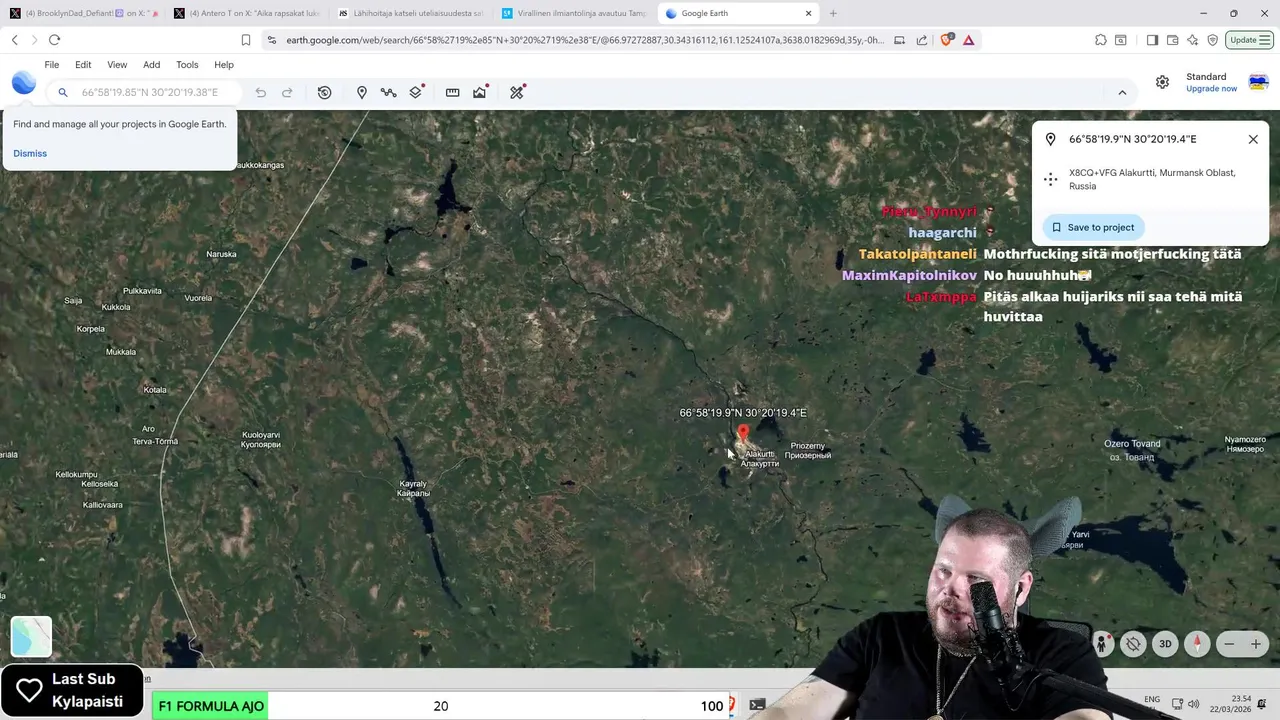Click the Alakurtti town label on map
1280x720 pixels.
(x=760, y=459)
